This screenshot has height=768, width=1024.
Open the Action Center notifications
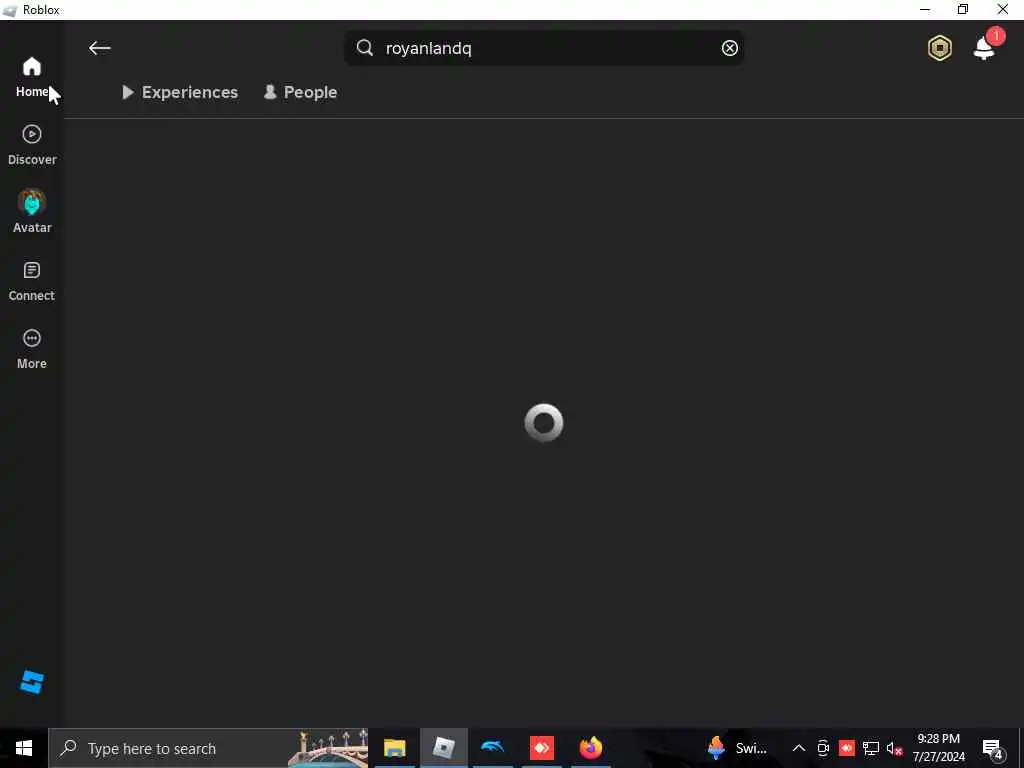pyautogui.click(x=992, y=748)
